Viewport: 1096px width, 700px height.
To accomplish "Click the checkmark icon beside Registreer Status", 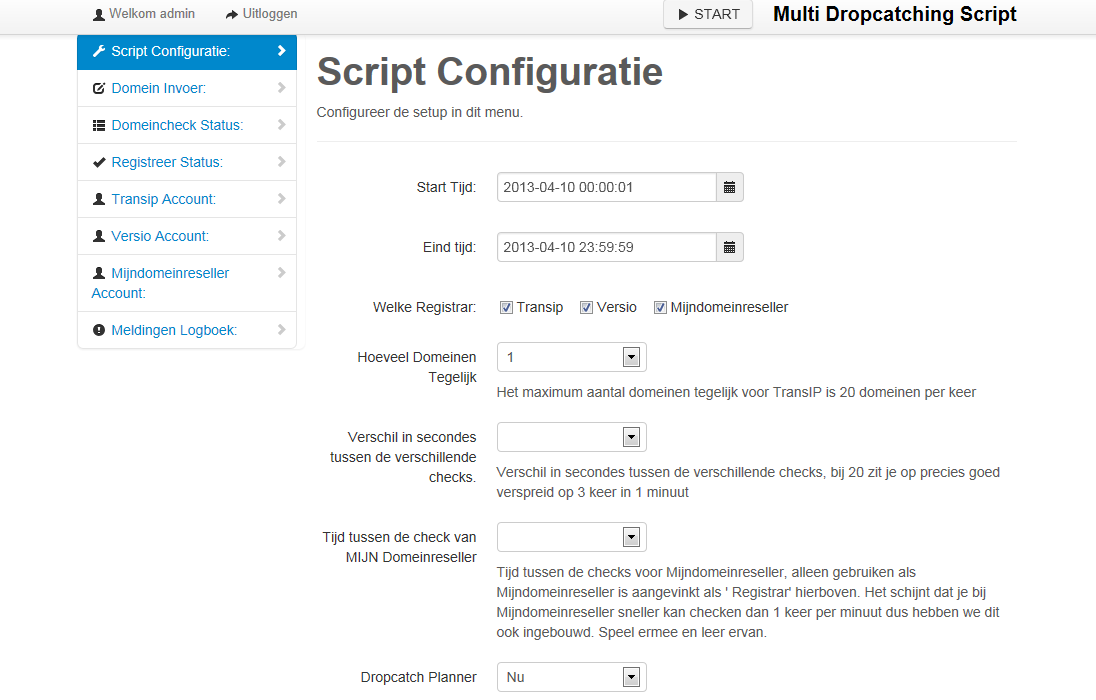I will click(x=98, y=162).
